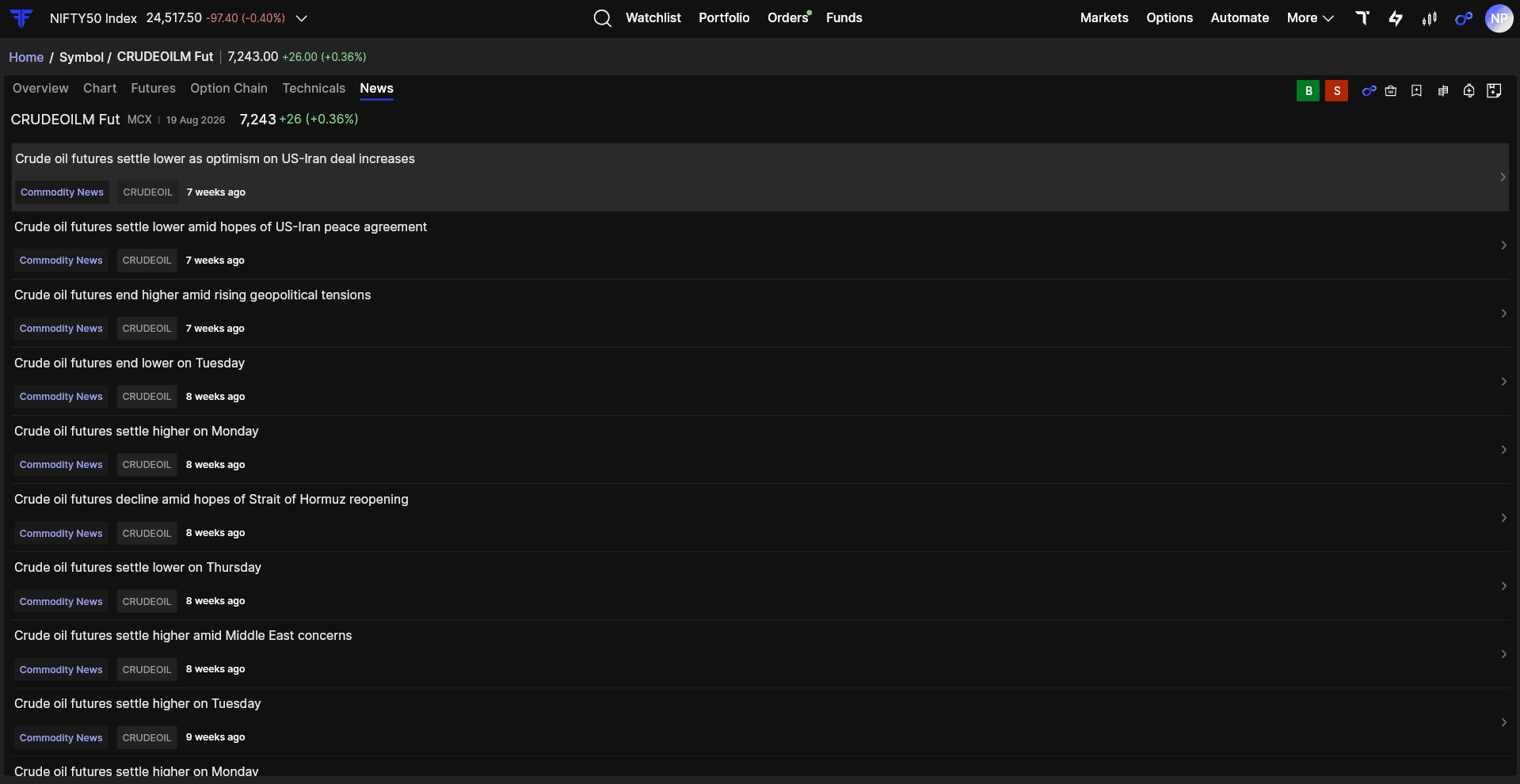Add CRUDEOILM Fut to watchlist via bookmark icon
Viewport: 1520px width, 784px height.
click(1416, 91)
